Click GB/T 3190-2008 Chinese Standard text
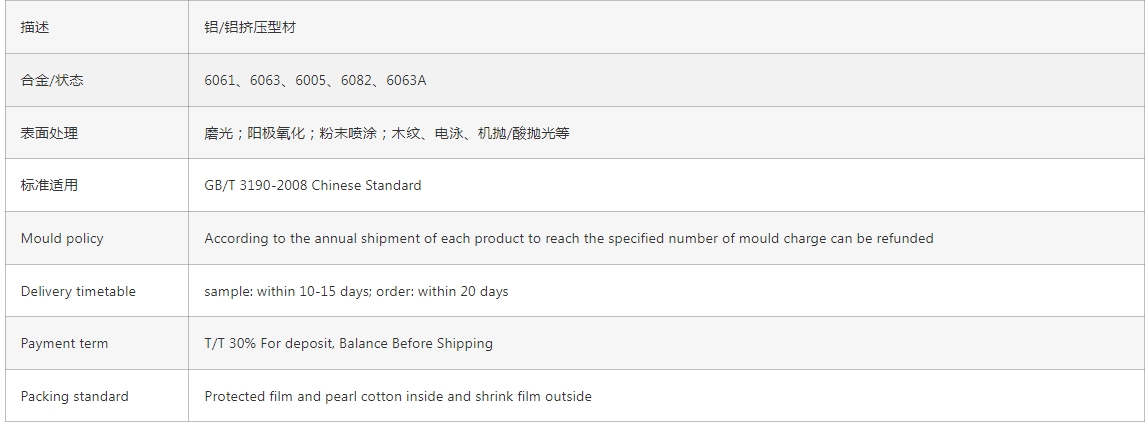The image size is (1148, 424). (x=313, y=185)
